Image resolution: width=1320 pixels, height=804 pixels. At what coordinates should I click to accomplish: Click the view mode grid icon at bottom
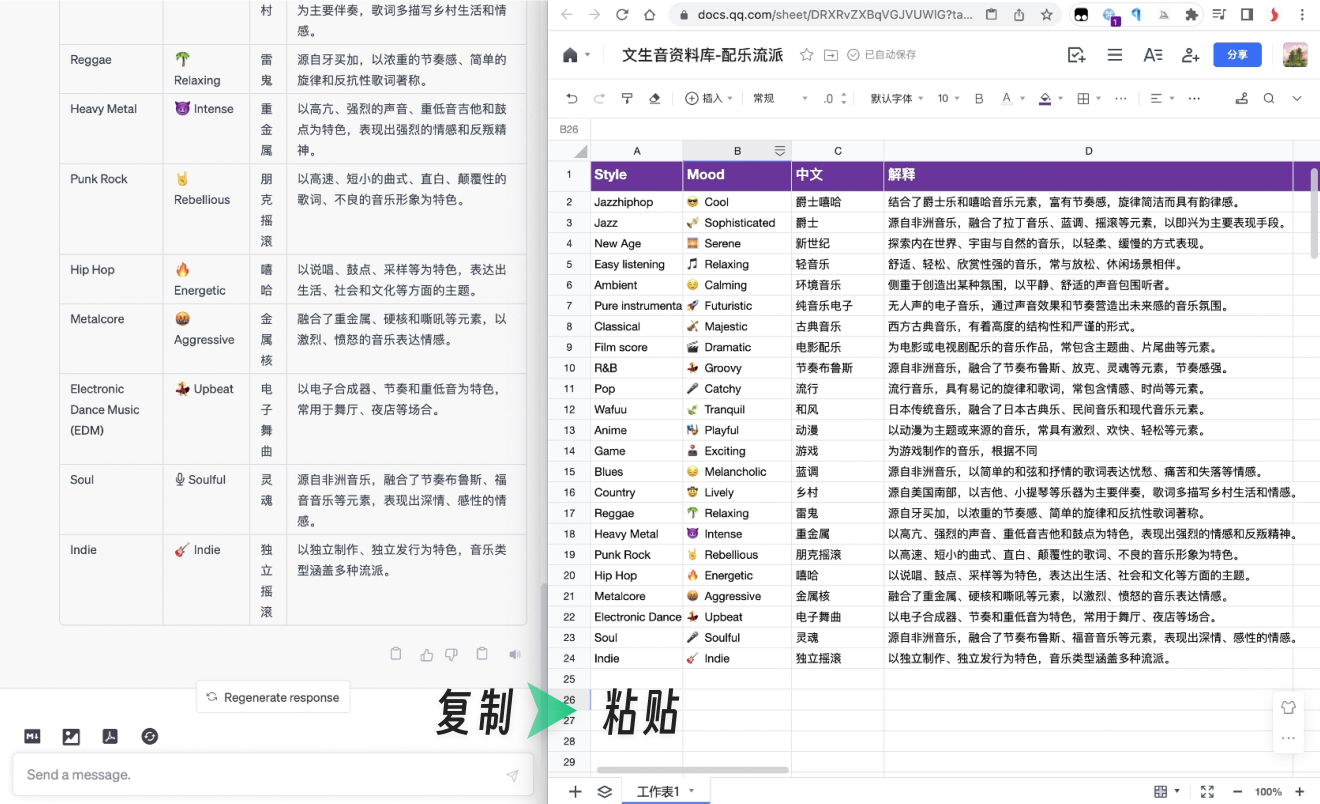1160,791
